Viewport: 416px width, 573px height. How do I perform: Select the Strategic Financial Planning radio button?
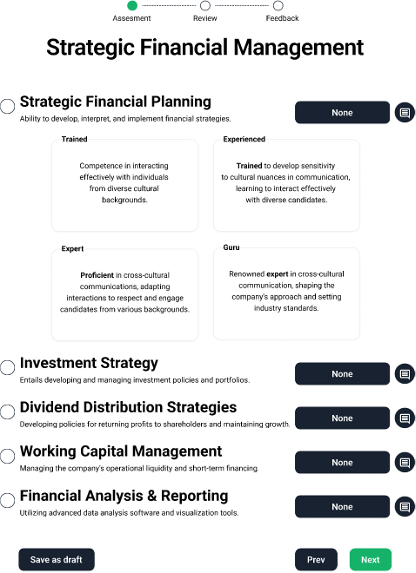(x=7, y=106)
